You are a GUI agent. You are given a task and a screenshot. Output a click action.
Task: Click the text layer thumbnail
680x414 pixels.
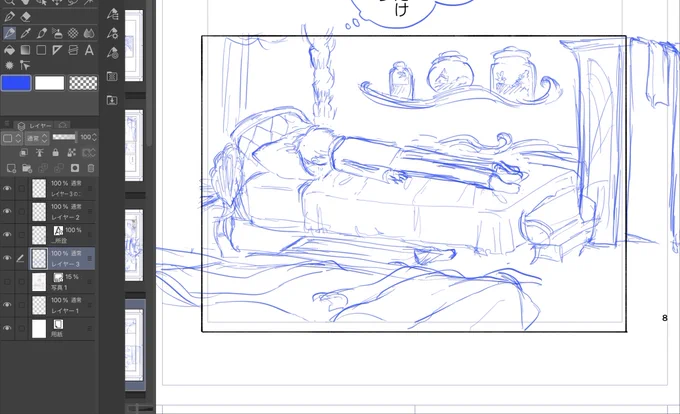[39, 235]
